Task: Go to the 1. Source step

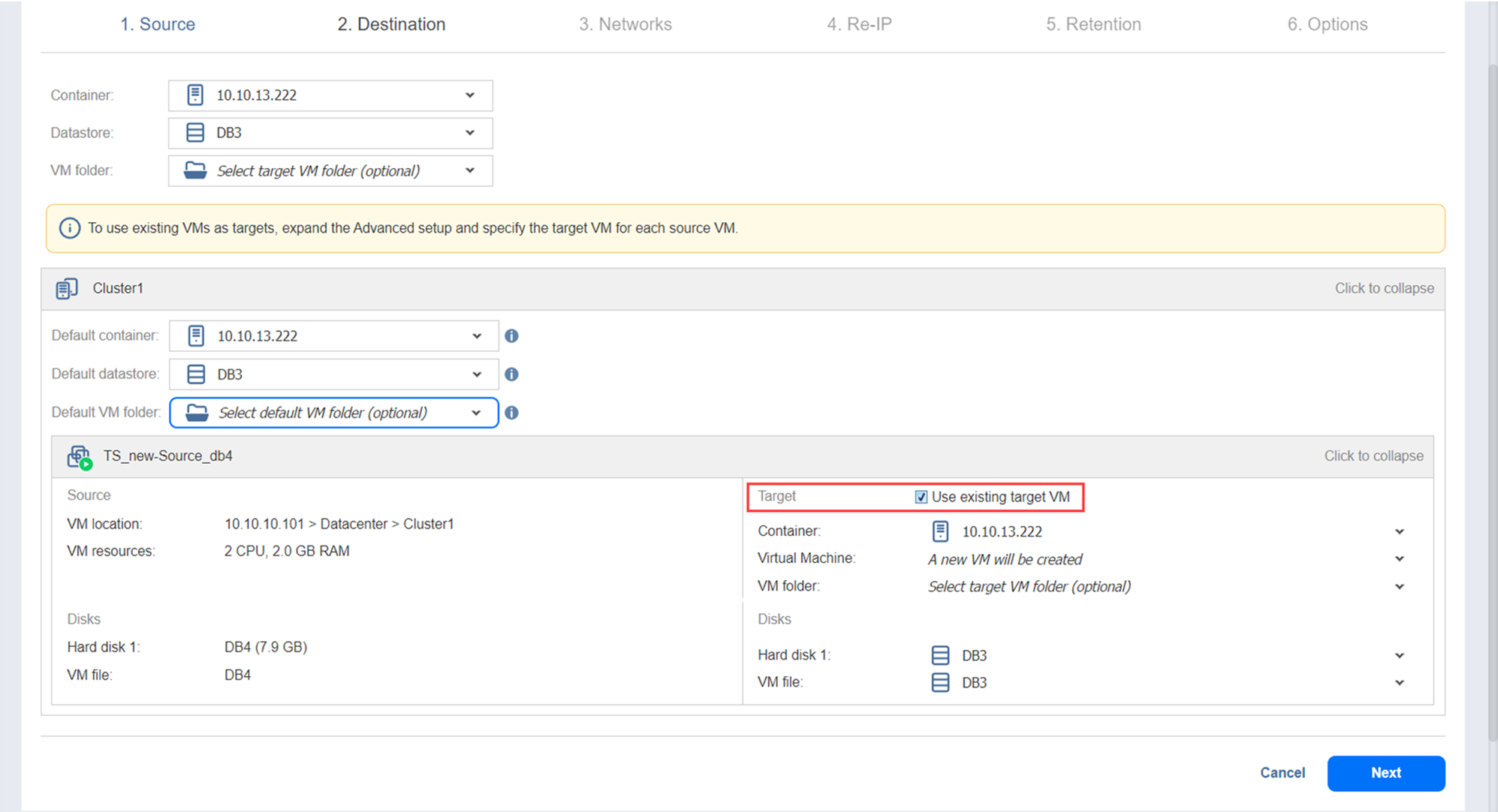Action: pyautogui.click(x=158, y=24)
